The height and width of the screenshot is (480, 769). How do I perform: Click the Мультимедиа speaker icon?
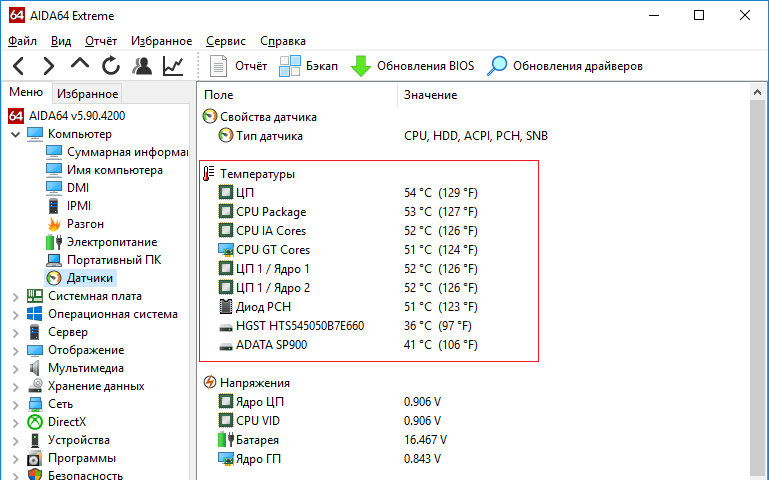pos(35,368)
